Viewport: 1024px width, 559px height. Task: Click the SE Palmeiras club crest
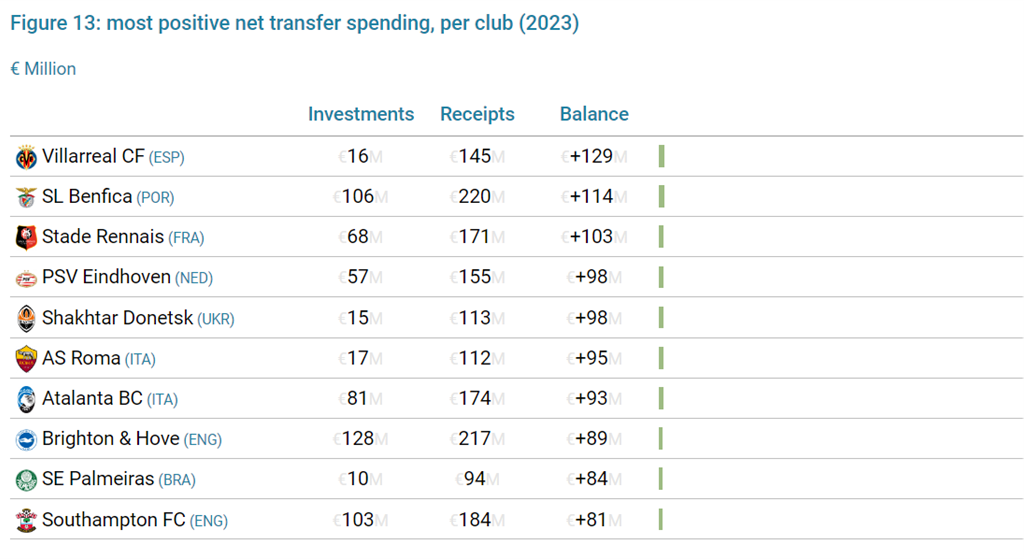26,480
